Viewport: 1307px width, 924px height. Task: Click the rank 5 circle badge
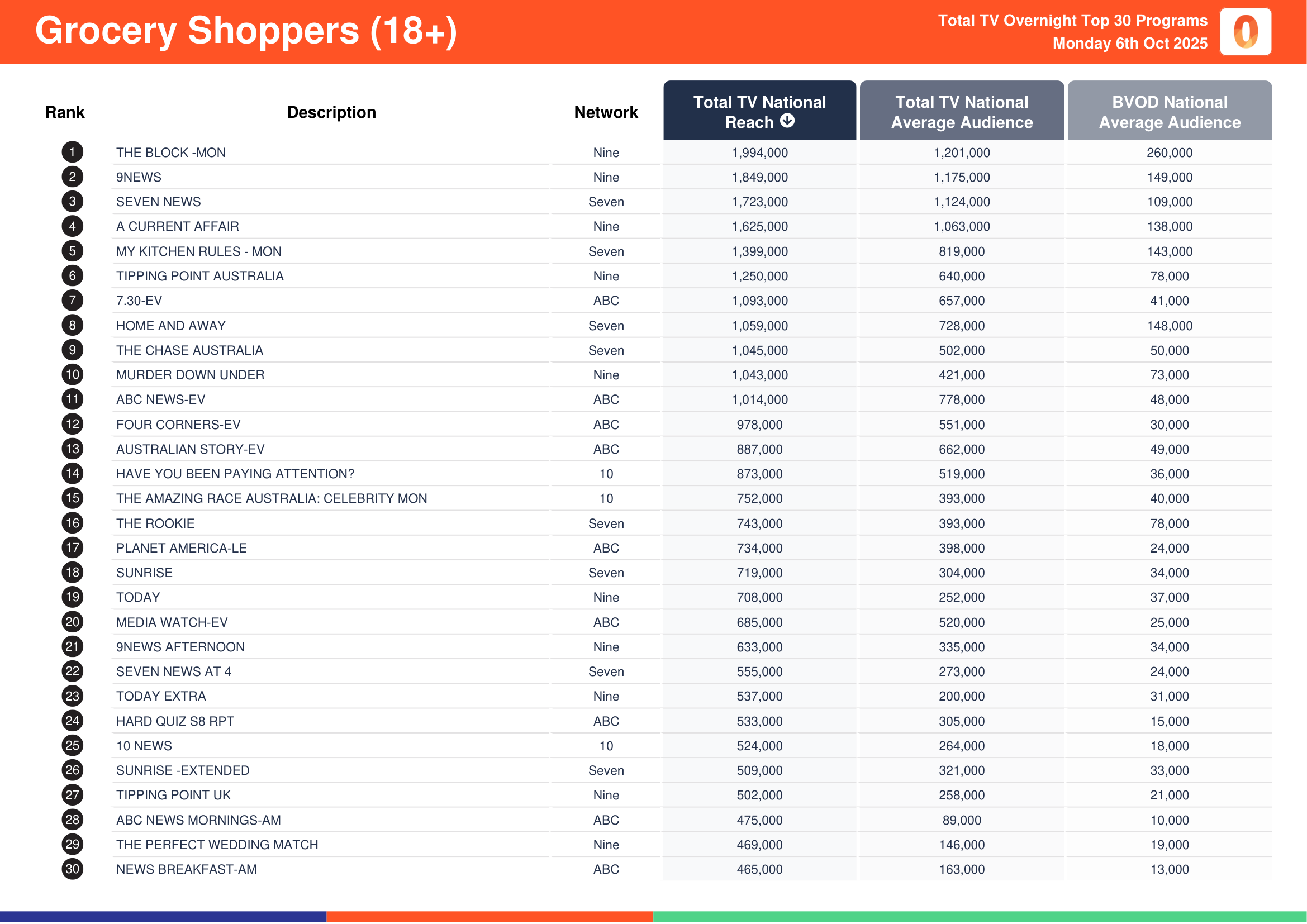click(x=72, y=251)
